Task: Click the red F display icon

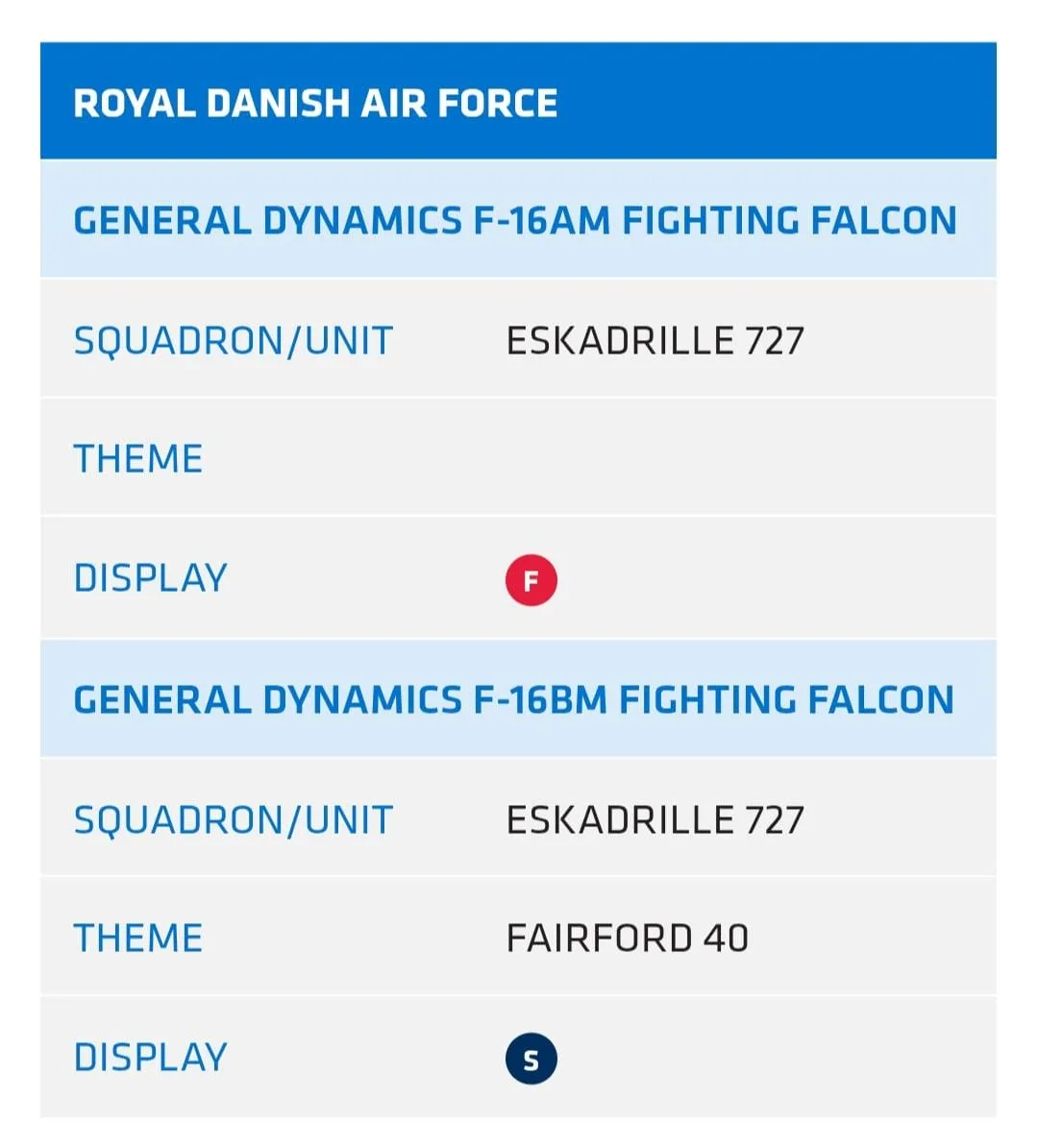Action: tap(531, 580)
